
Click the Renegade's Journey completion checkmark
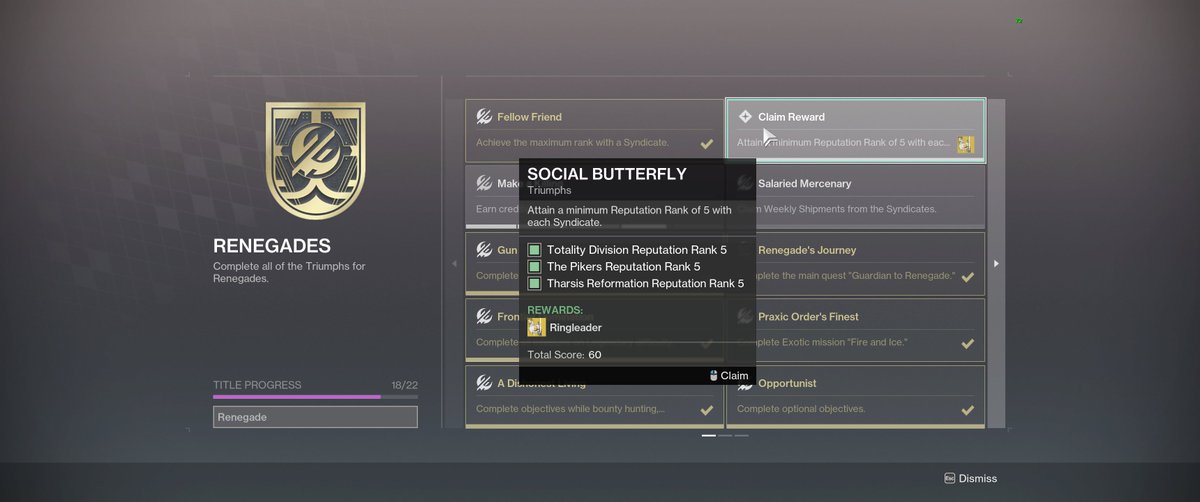967,277
